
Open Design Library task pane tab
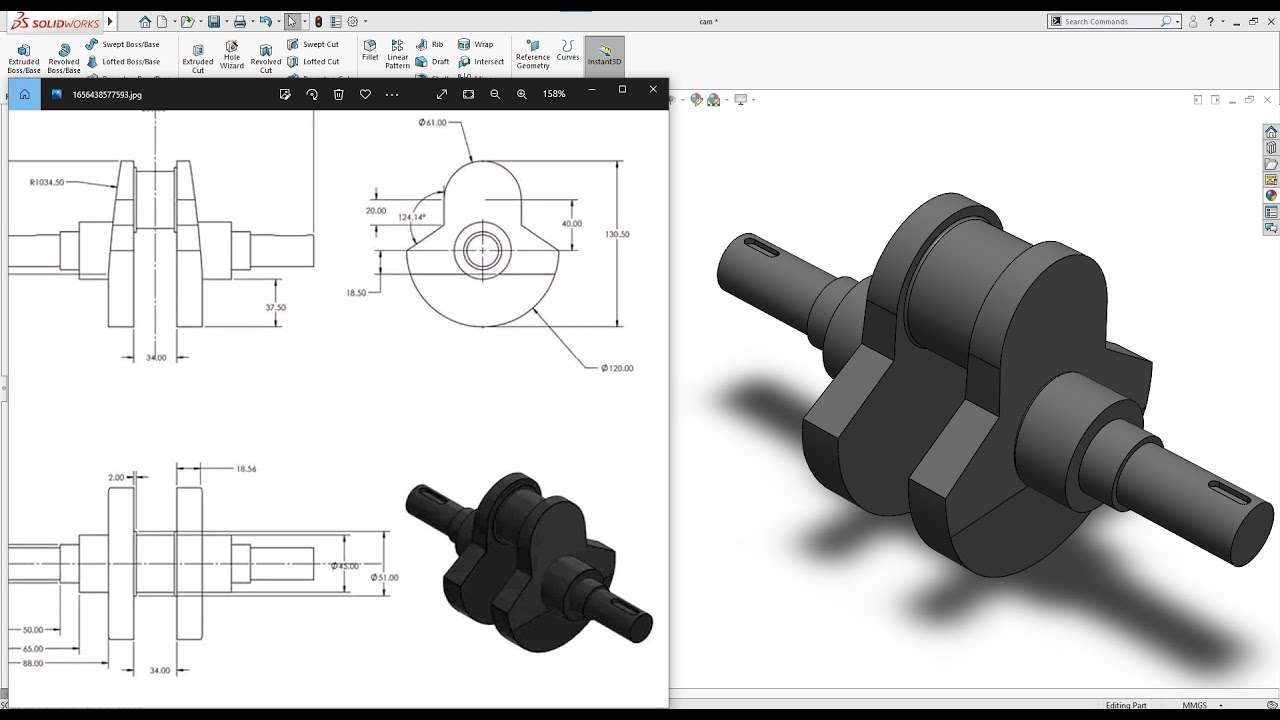click(x=1271, y=148)
